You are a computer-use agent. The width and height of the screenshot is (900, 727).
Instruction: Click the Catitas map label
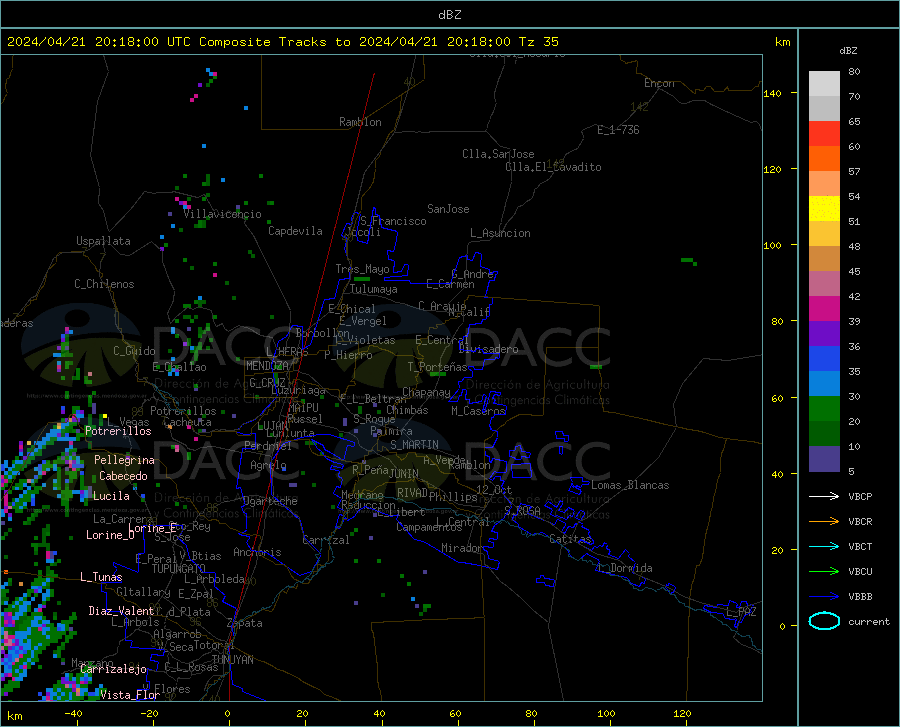coord(570,539)
